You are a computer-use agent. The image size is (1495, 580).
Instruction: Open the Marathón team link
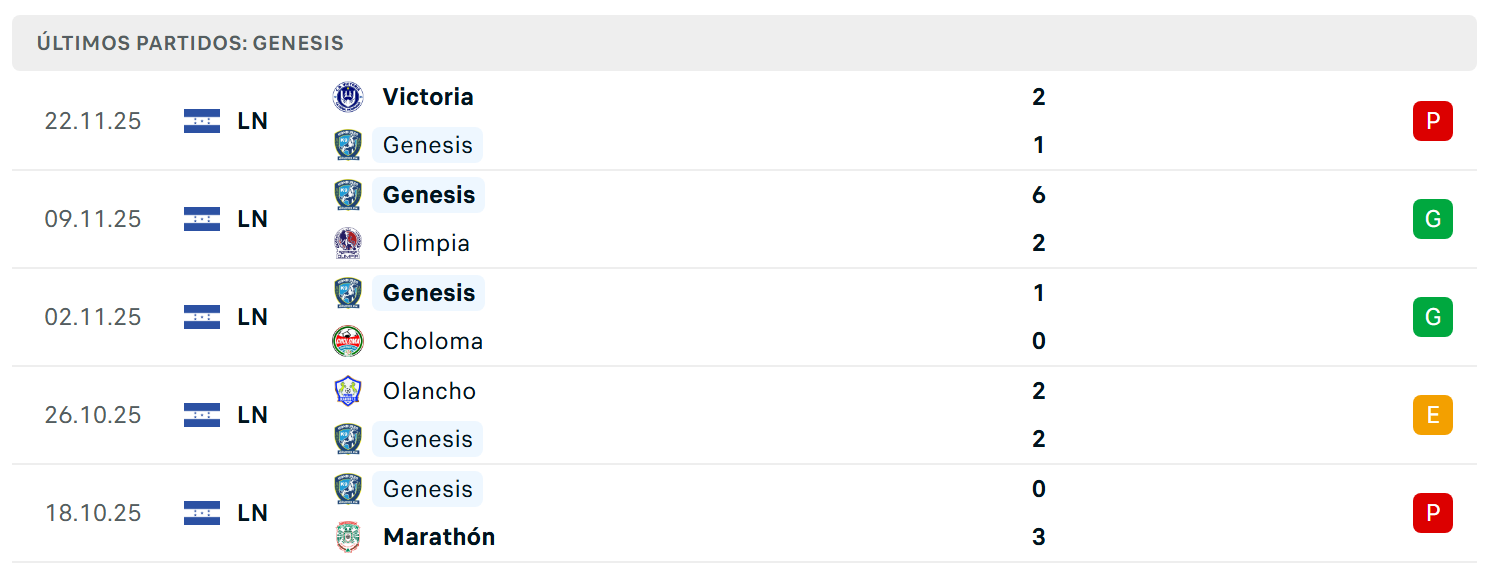(439, 537)
